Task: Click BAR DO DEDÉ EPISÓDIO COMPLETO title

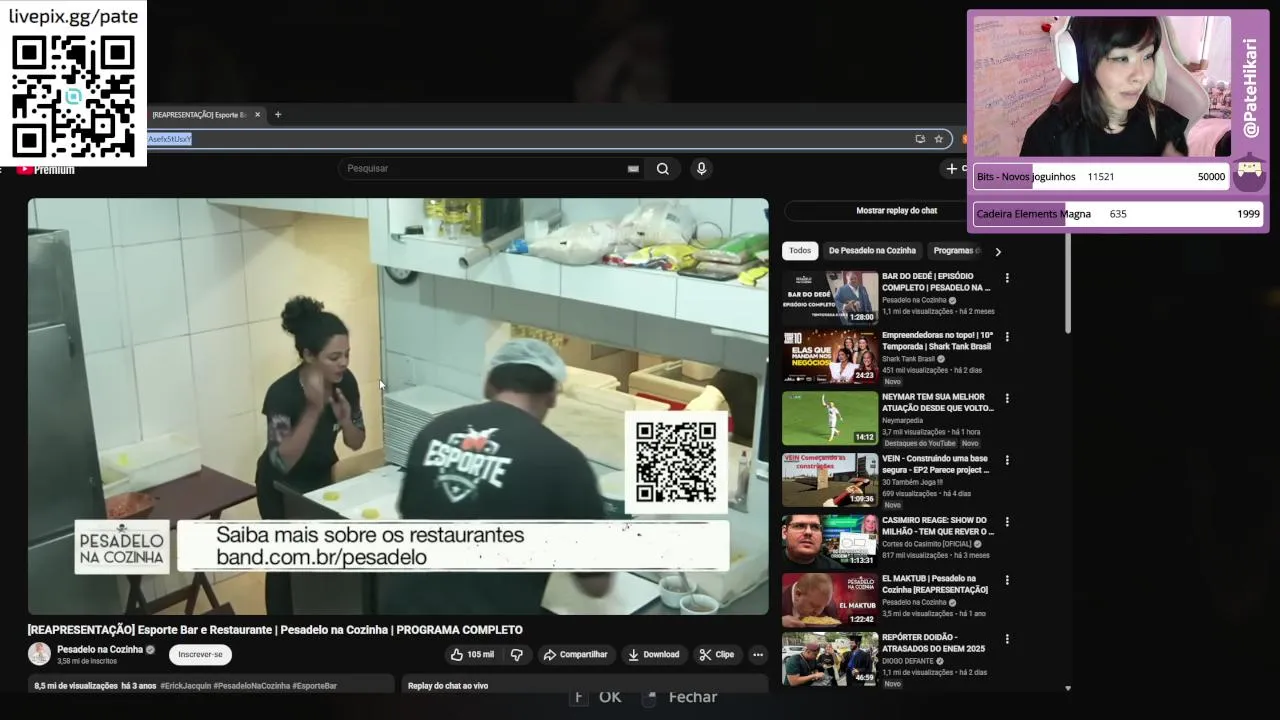Action: 936,282
